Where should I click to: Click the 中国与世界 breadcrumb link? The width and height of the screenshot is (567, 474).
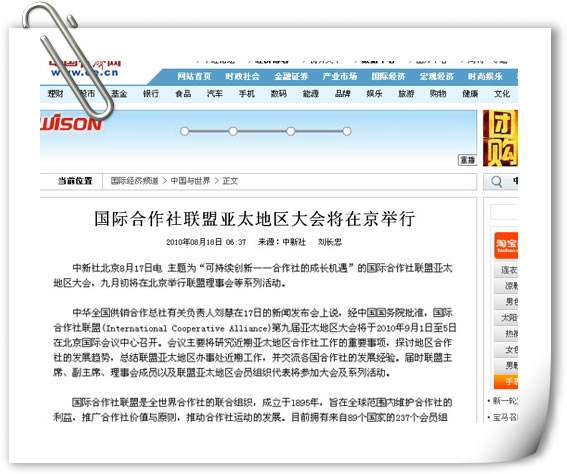pos(190,181)
